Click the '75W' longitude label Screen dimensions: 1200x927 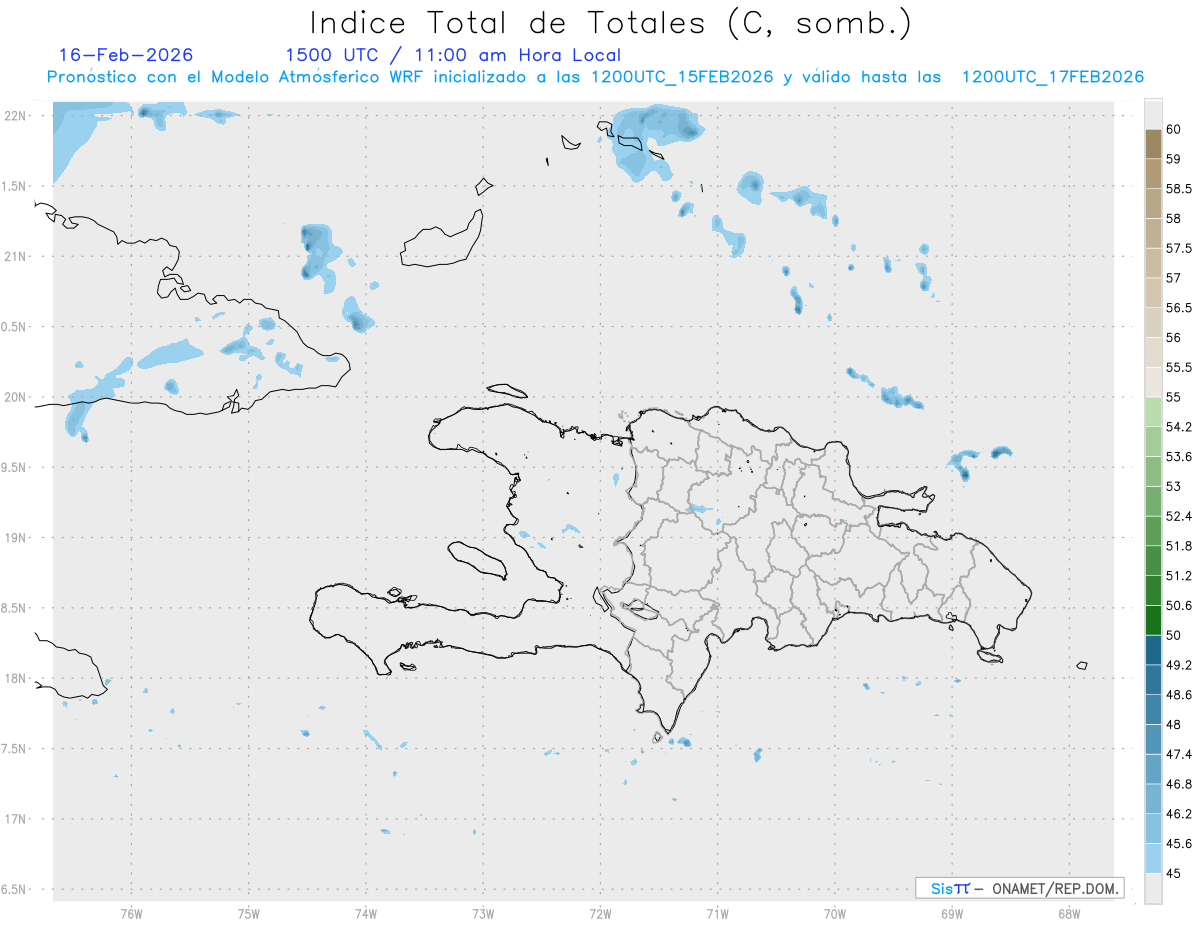coord(248,914)
